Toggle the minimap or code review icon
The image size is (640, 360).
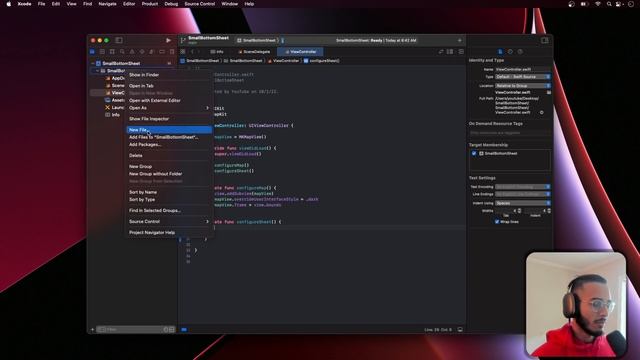click(x=441, y=52)
